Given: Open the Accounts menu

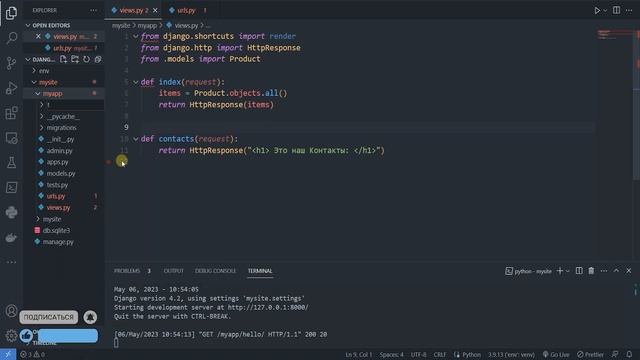Looking at the screenshot, I should click(x=11, y=311).
